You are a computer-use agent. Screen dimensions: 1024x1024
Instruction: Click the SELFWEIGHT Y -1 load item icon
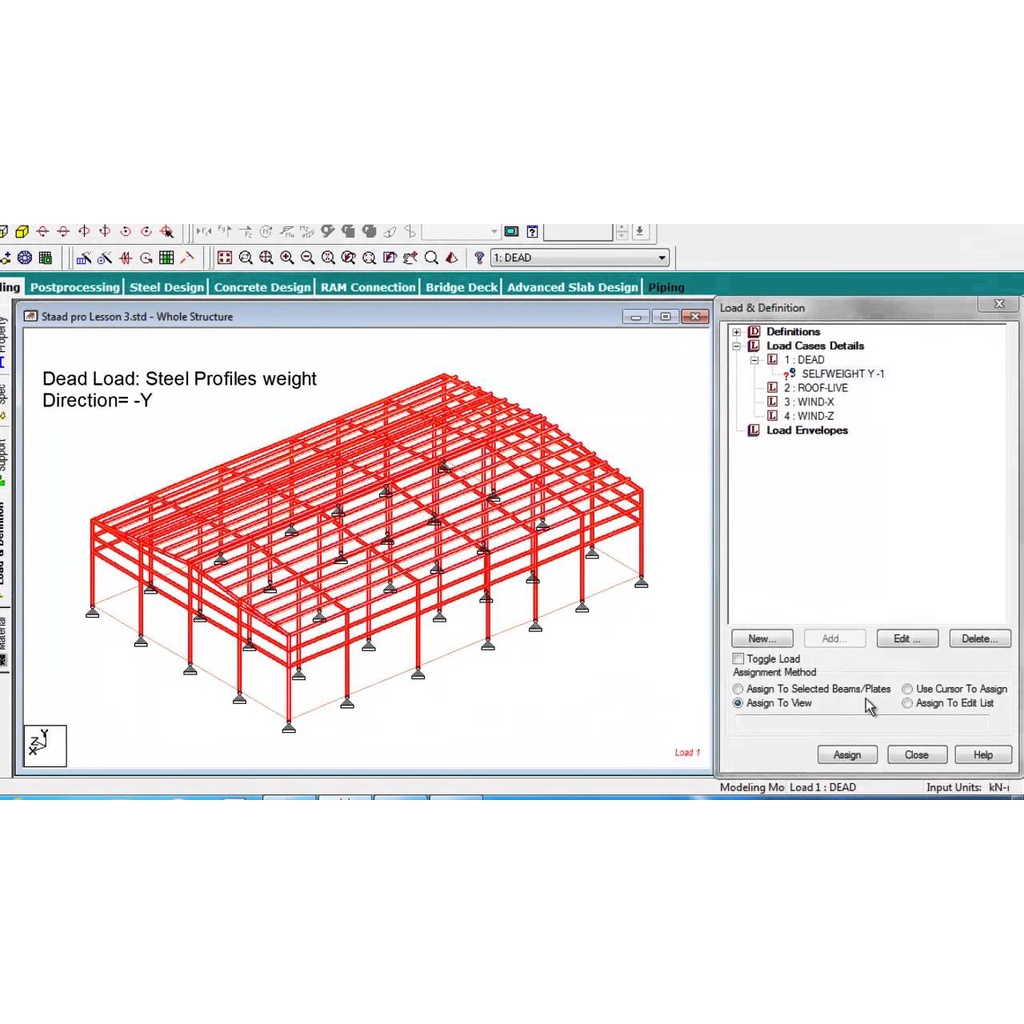click(790, 374)
